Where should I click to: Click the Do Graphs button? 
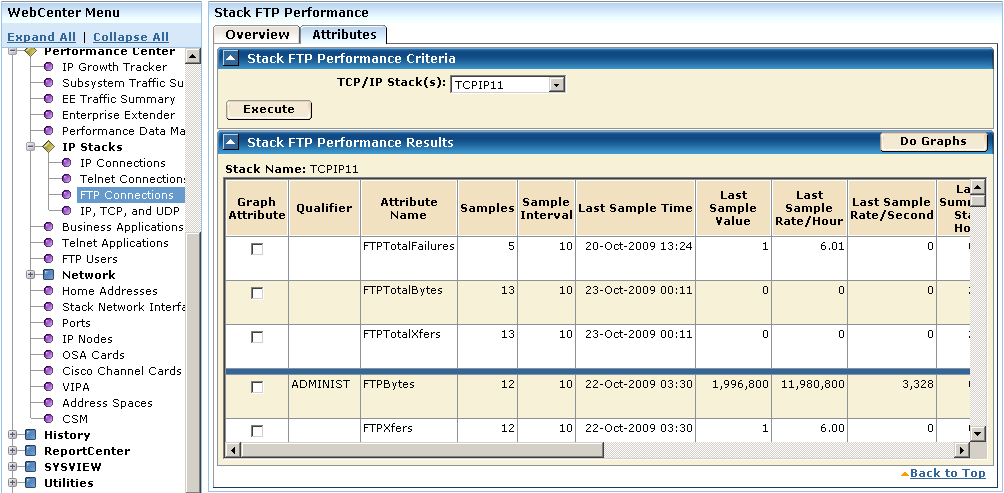coord(934,141)
